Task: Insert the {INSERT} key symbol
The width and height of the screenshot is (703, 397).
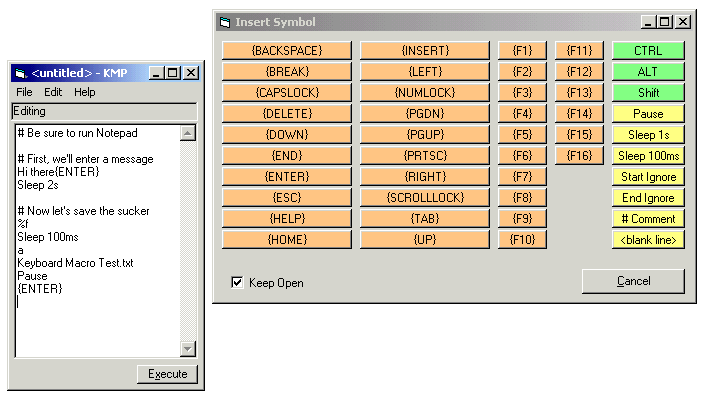Action: (425, 50)
